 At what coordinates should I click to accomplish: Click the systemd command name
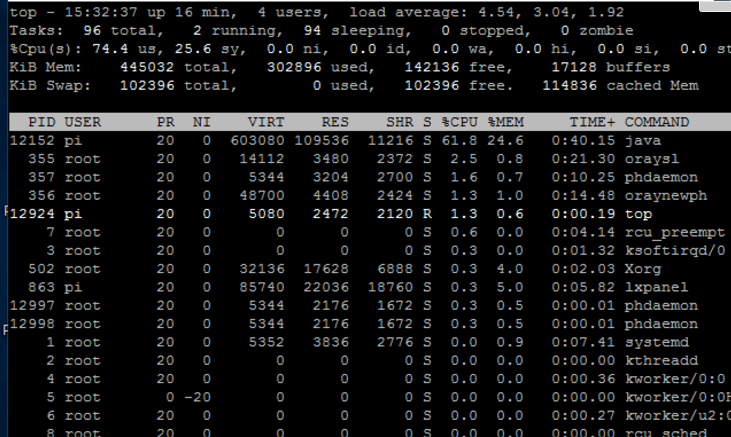point(656,342)
